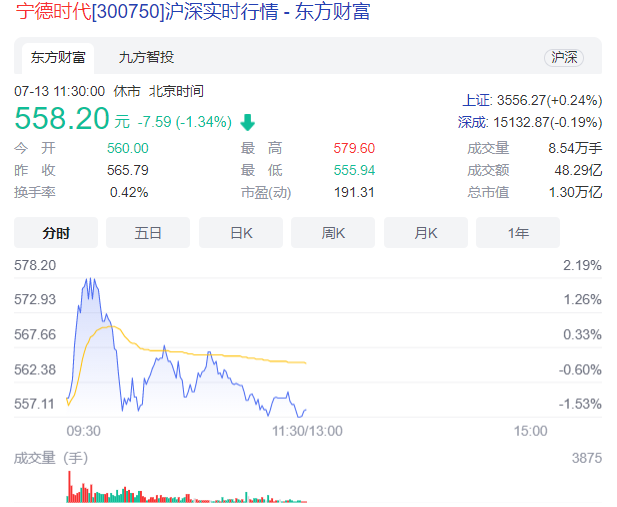
Task: Click the 成交量 value 8.54万手
Action: click(575, 148)
